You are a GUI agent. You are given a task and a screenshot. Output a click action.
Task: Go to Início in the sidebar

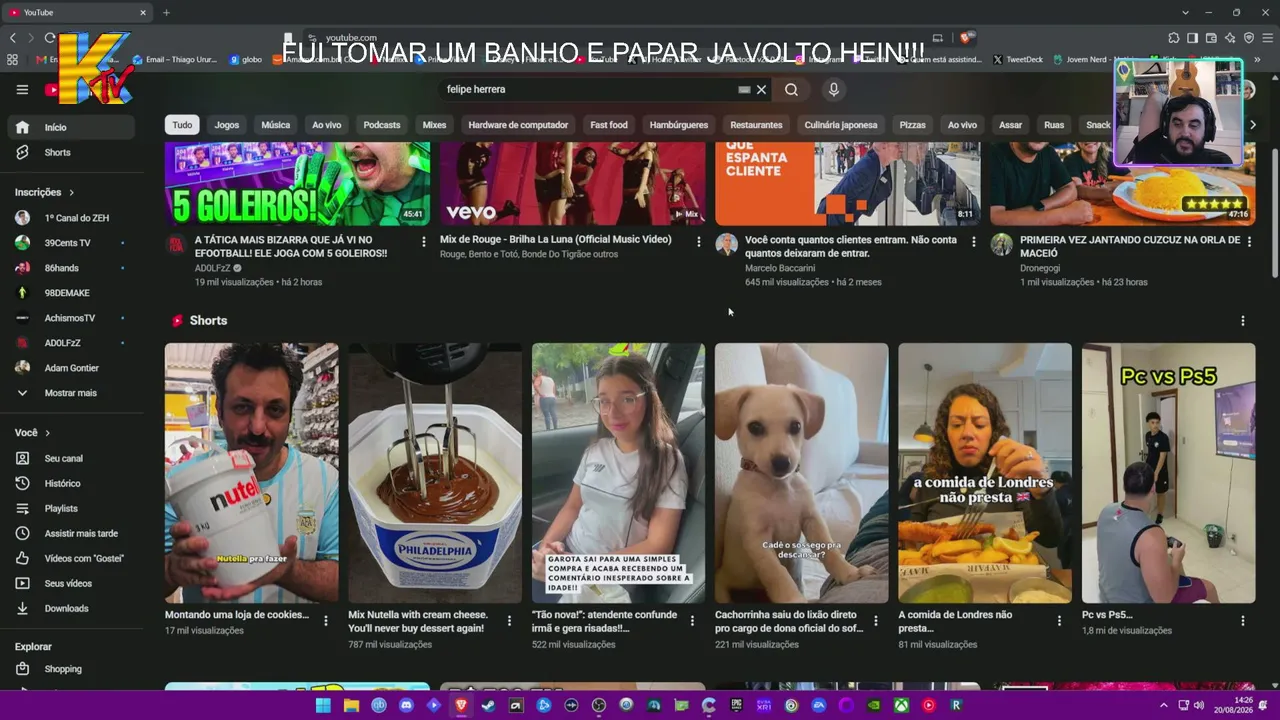(x=70, y=127)
